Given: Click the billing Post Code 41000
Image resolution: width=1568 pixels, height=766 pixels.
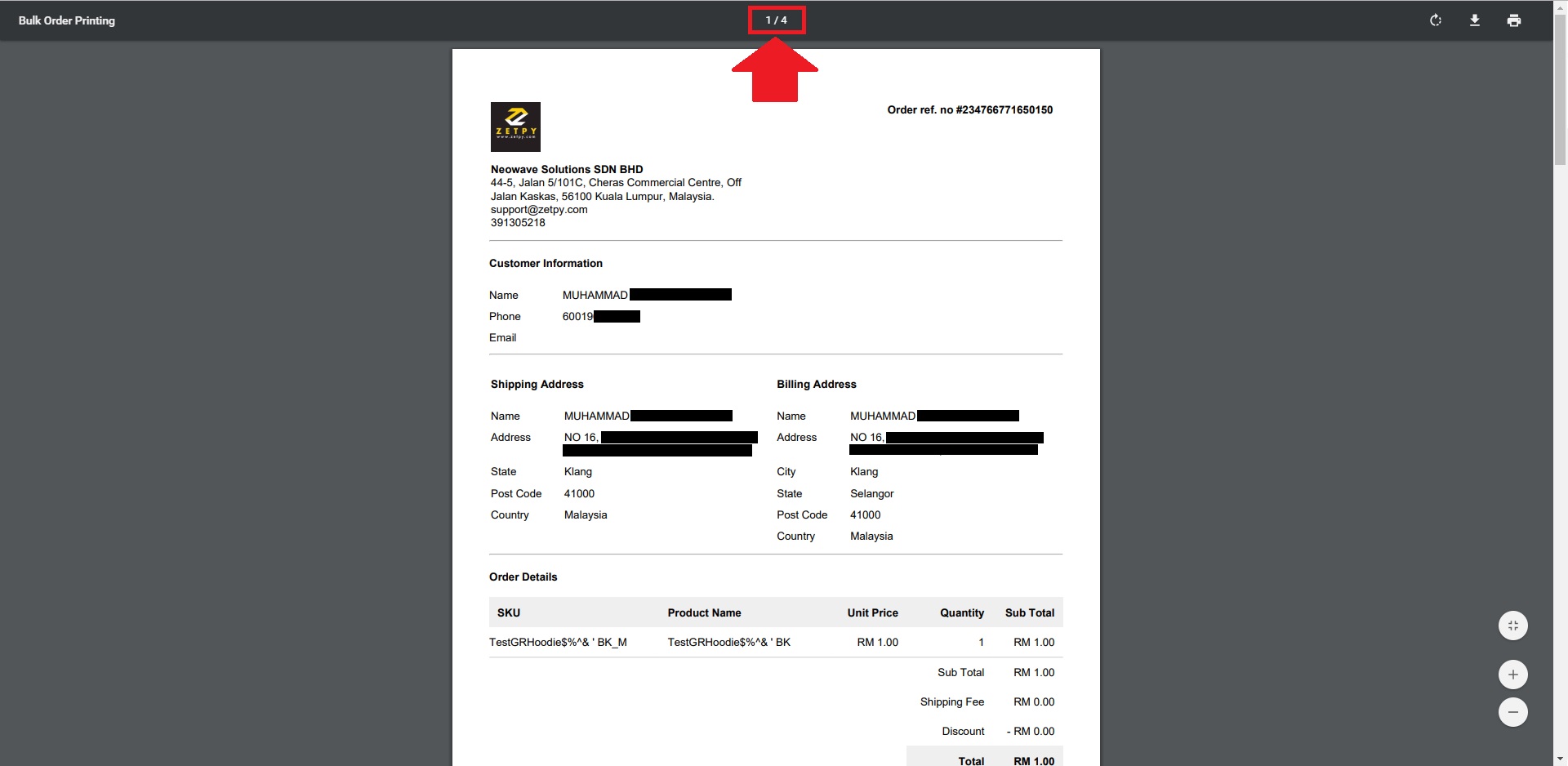Looking at the screenshot, I should [865, 514].
